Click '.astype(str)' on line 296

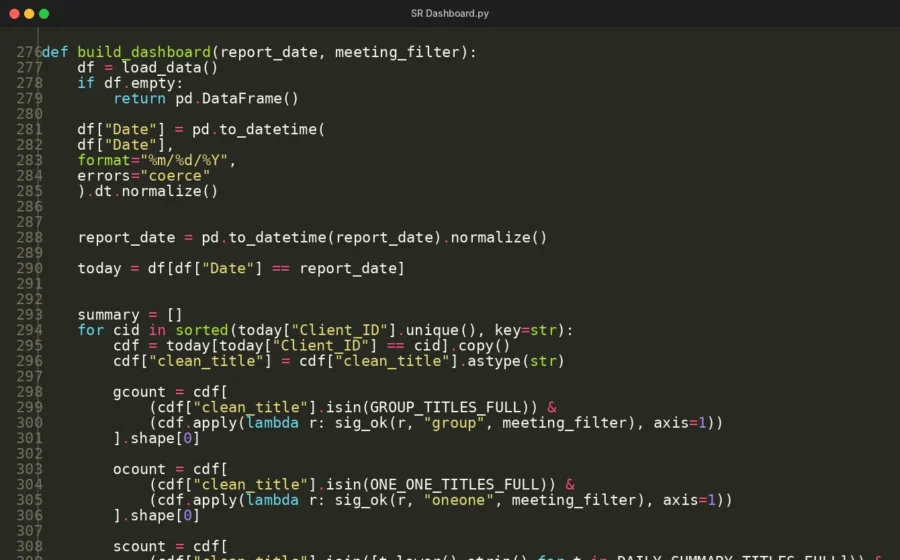tap(513, 361)
